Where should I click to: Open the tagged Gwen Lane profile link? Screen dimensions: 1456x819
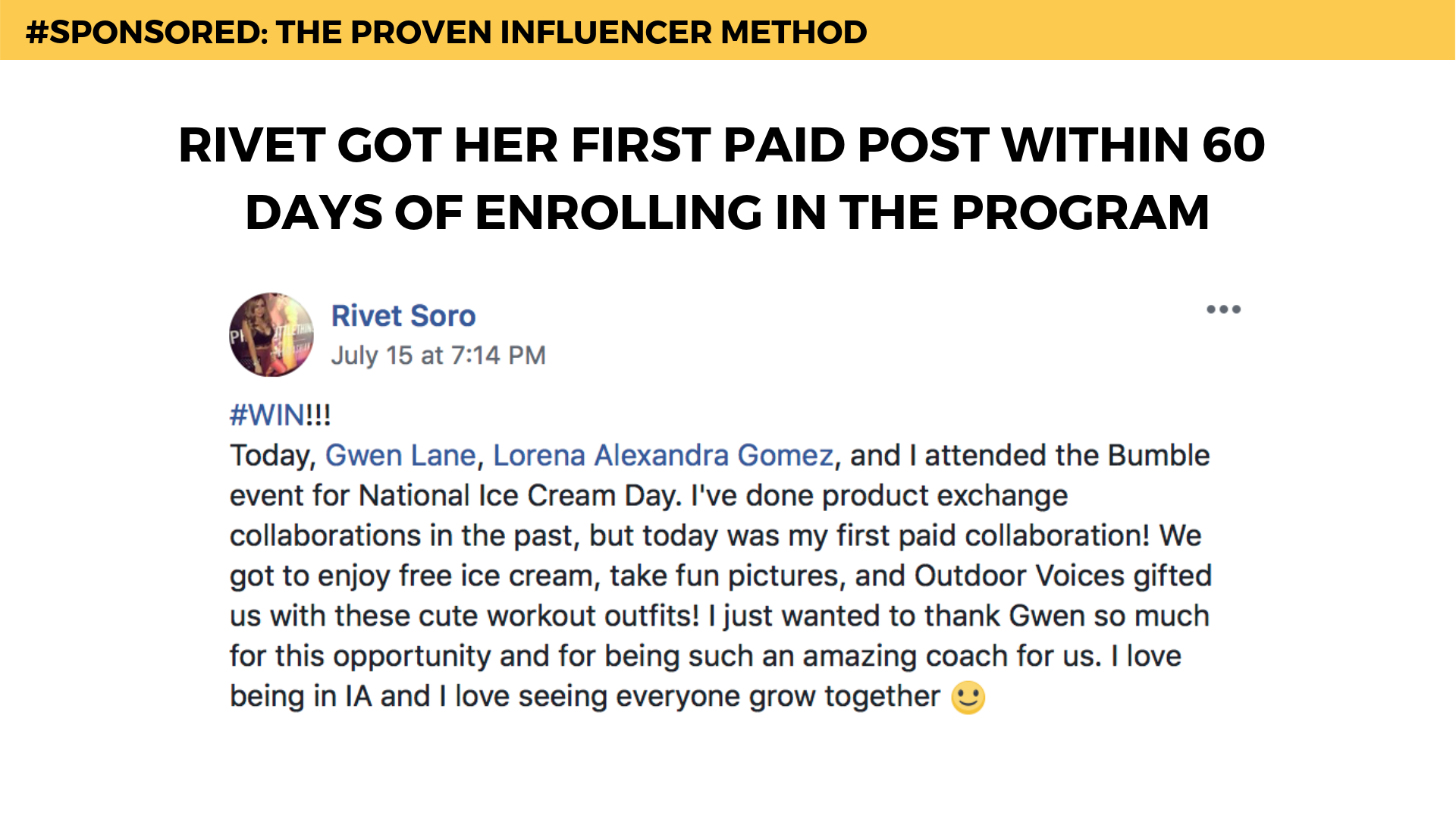[x=400, y=455]
